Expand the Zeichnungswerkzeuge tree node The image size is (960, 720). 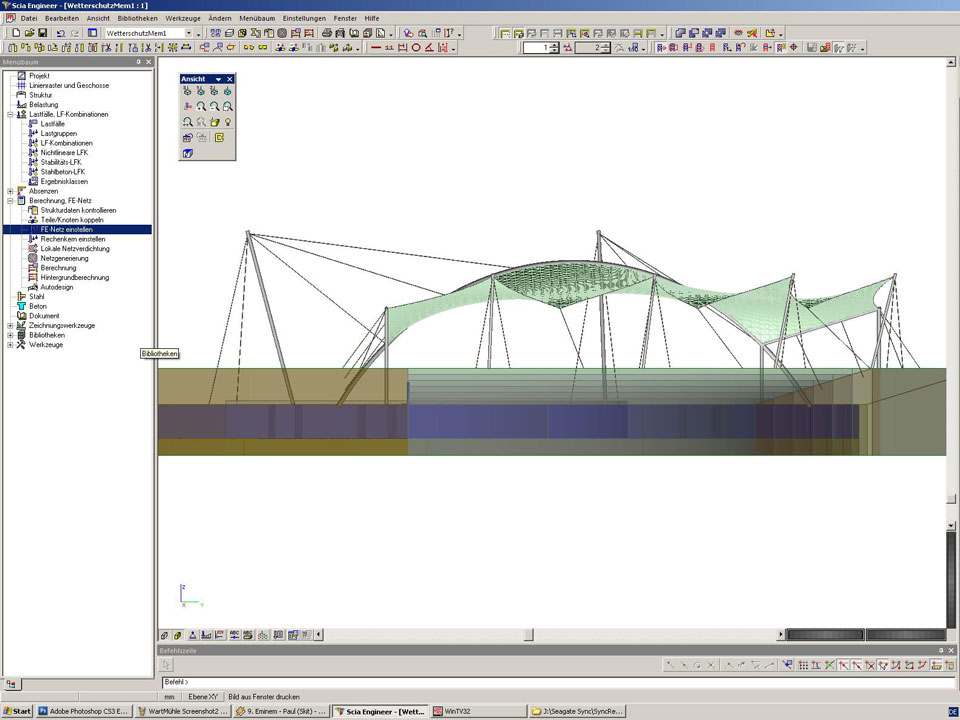(10, 325)
